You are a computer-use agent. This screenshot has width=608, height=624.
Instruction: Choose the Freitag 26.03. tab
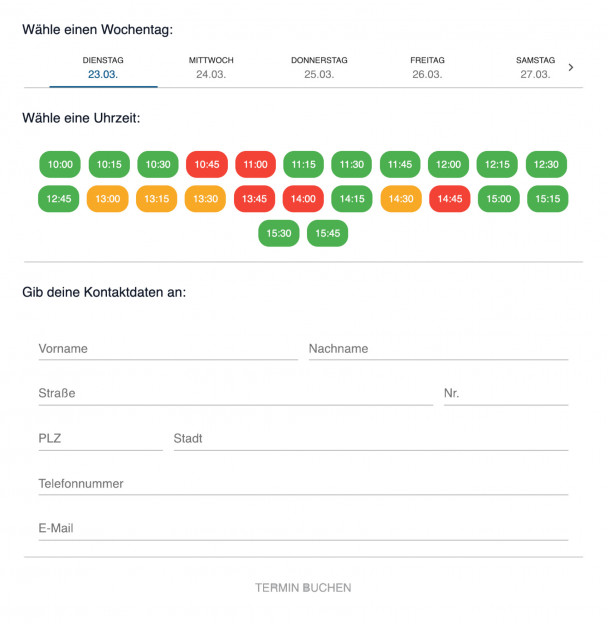[x=427, y=67]
